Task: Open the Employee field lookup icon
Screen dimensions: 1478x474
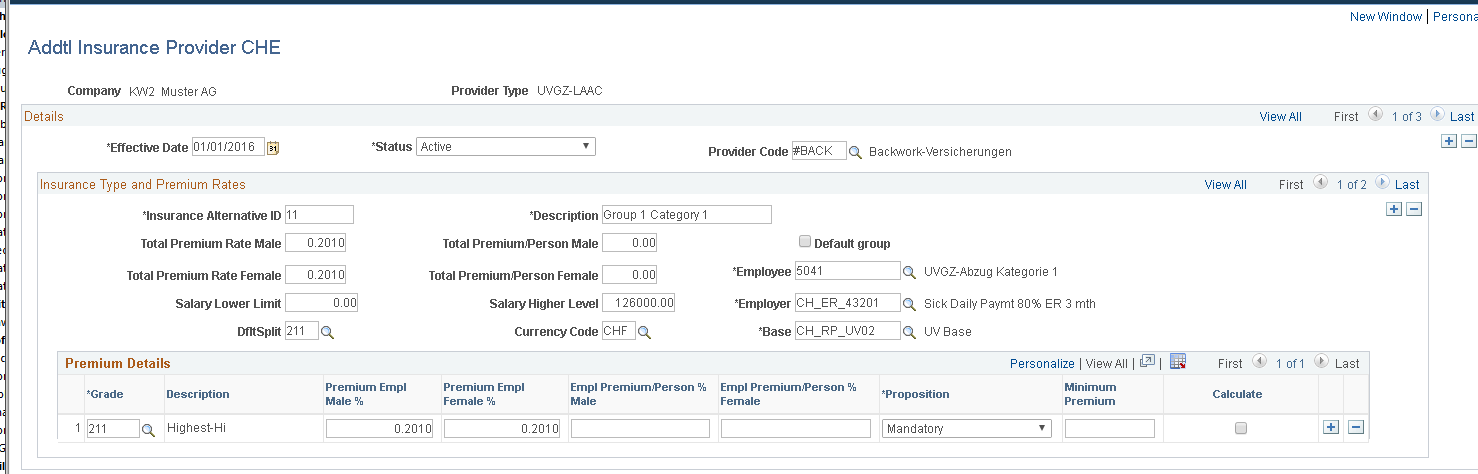Action: tap(909, 272)
